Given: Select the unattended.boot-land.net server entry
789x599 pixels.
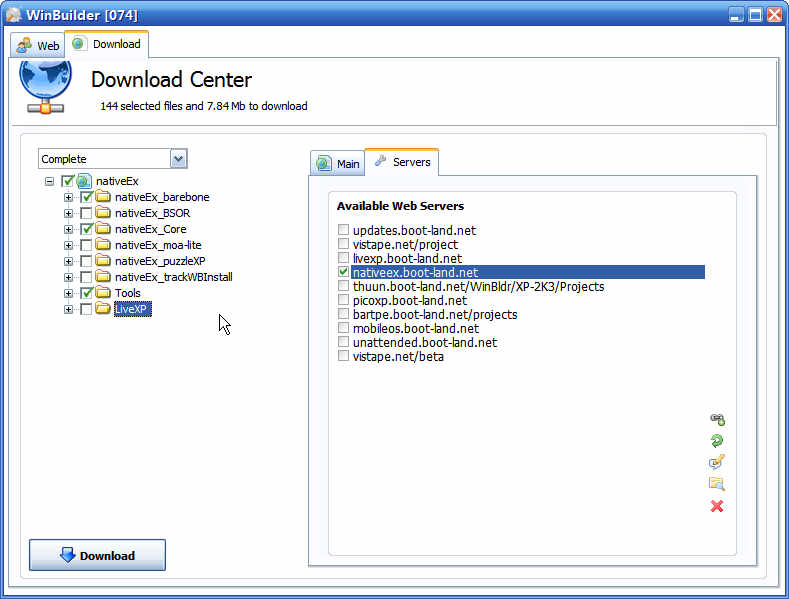Looking at the screenshot, I should 425,342.
